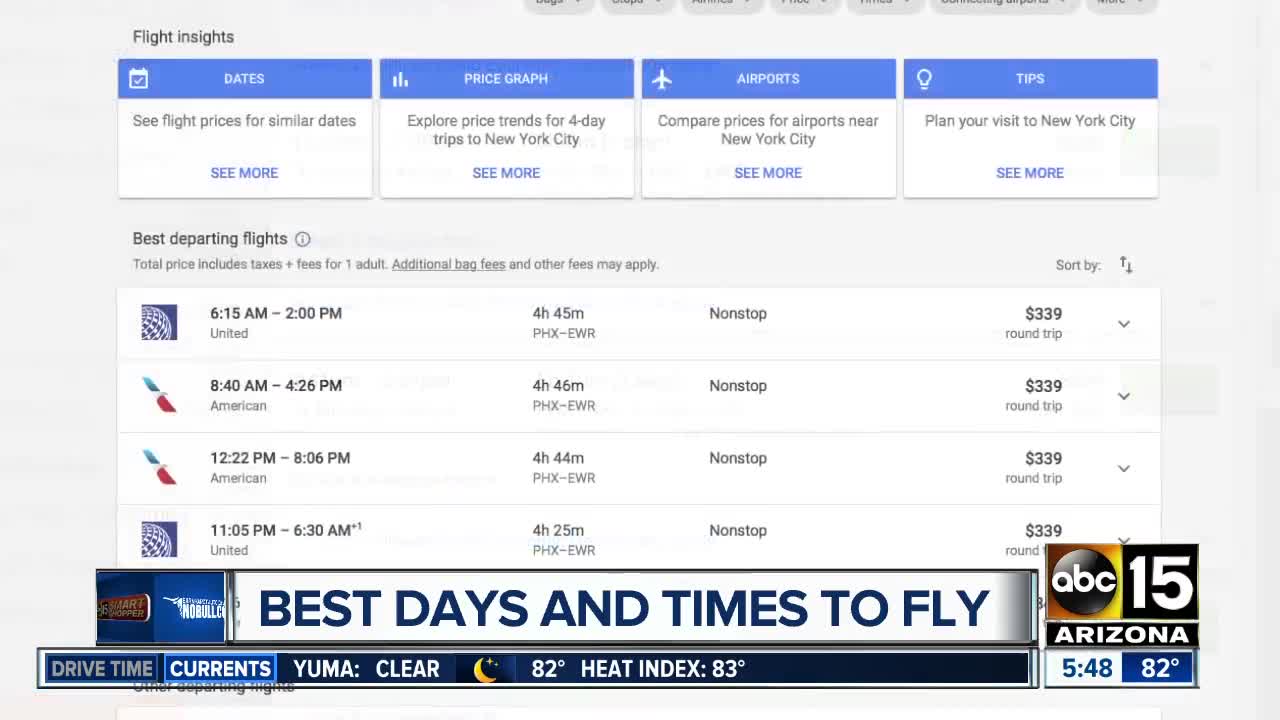Click the 4h 25m duration text
The height and width of the screenshot is (720, 1280).
point(558,530)
